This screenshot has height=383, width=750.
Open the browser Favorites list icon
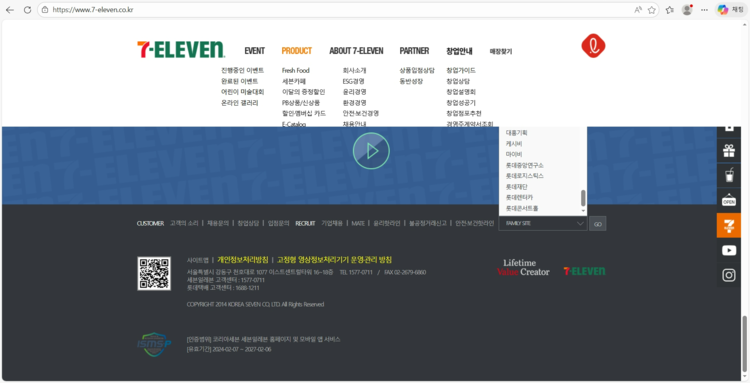pyautogui.click(x=670, y=10)
